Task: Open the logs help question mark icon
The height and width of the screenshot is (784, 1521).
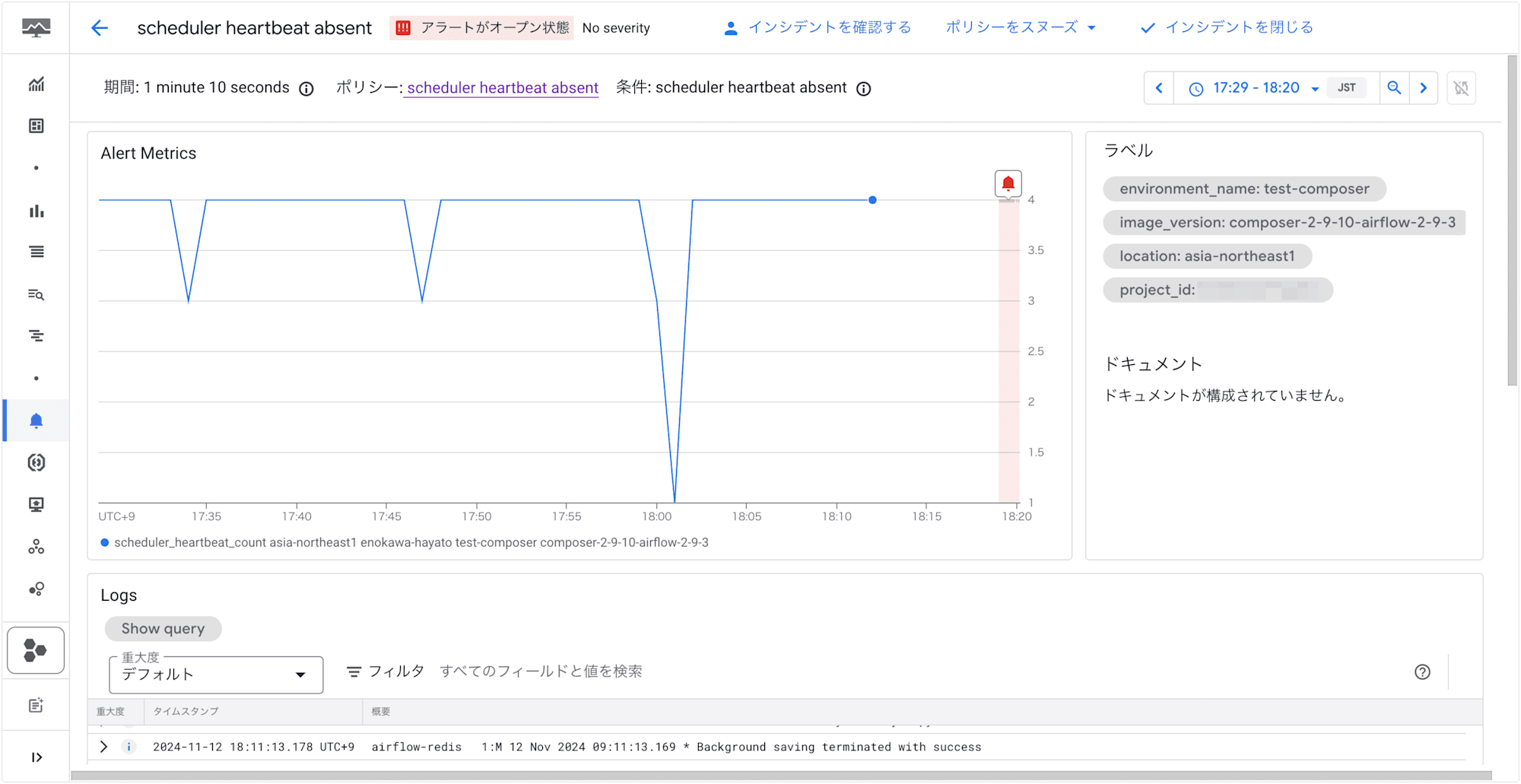Action: 1422,672
